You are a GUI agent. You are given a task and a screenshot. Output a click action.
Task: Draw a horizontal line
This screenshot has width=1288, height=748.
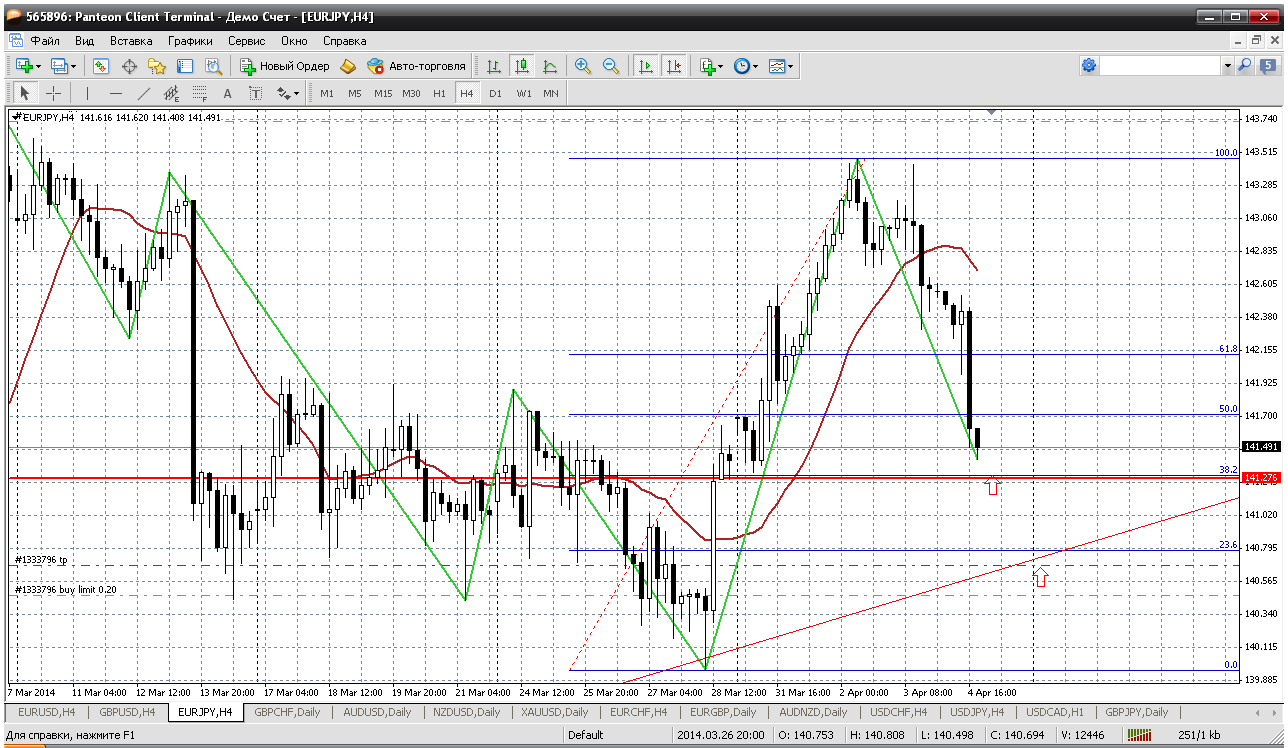click(x=115, y=93)
